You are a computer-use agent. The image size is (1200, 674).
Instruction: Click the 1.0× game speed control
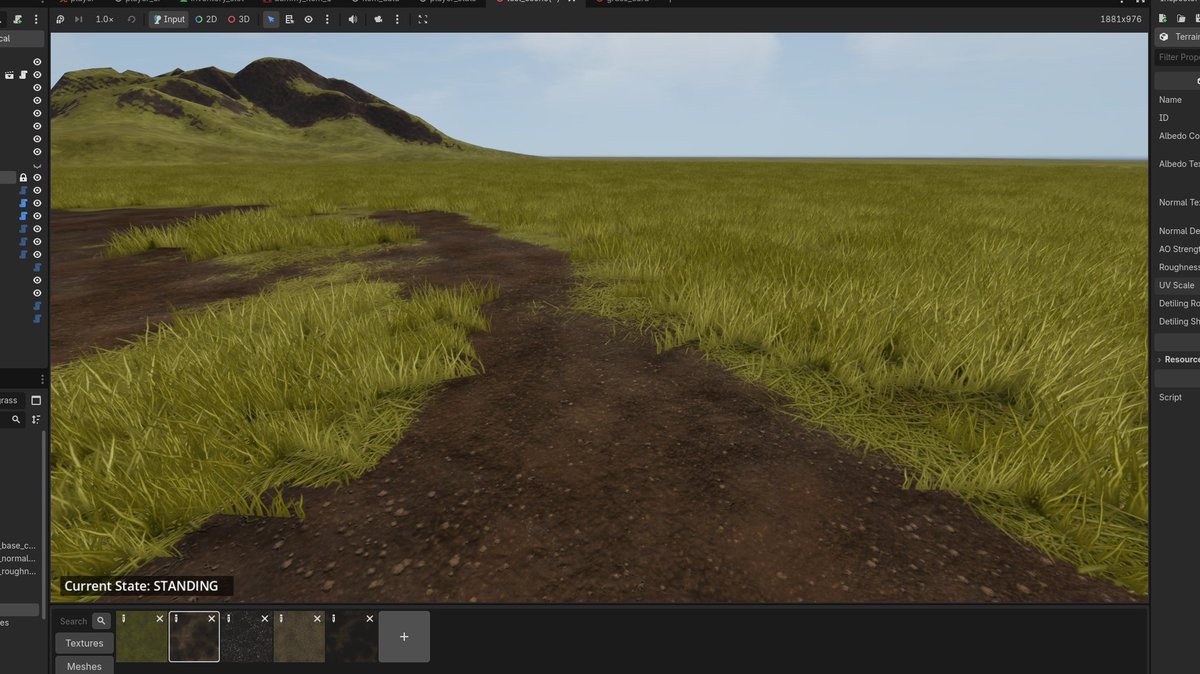point(104,19)
